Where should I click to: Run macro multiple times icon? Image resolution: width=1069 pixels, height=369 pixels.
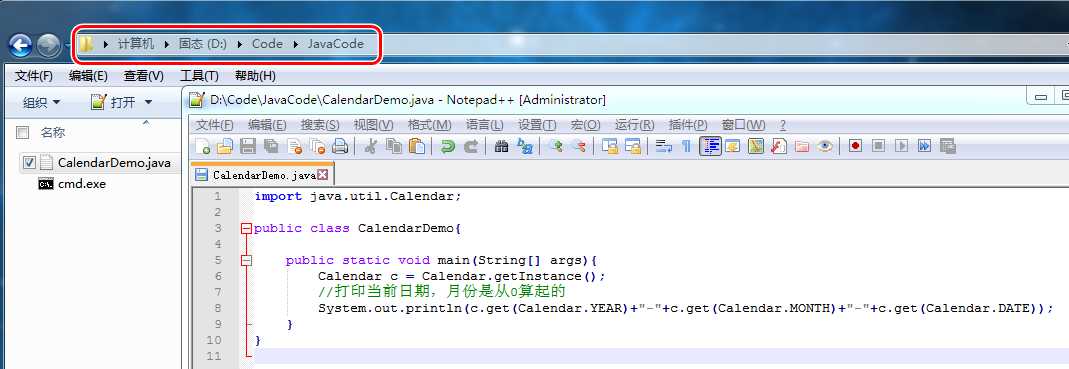[924, 146]
